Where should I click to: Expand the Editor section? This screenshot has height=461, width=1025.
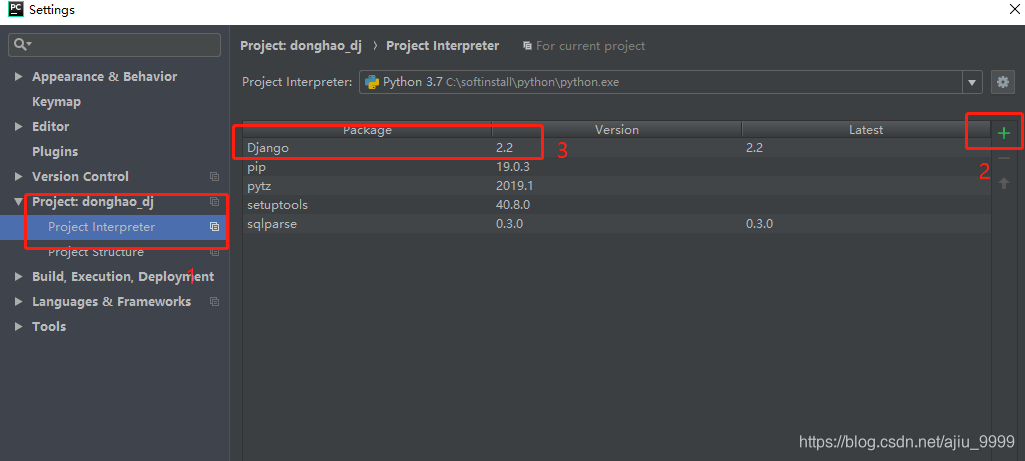point(18,126)
